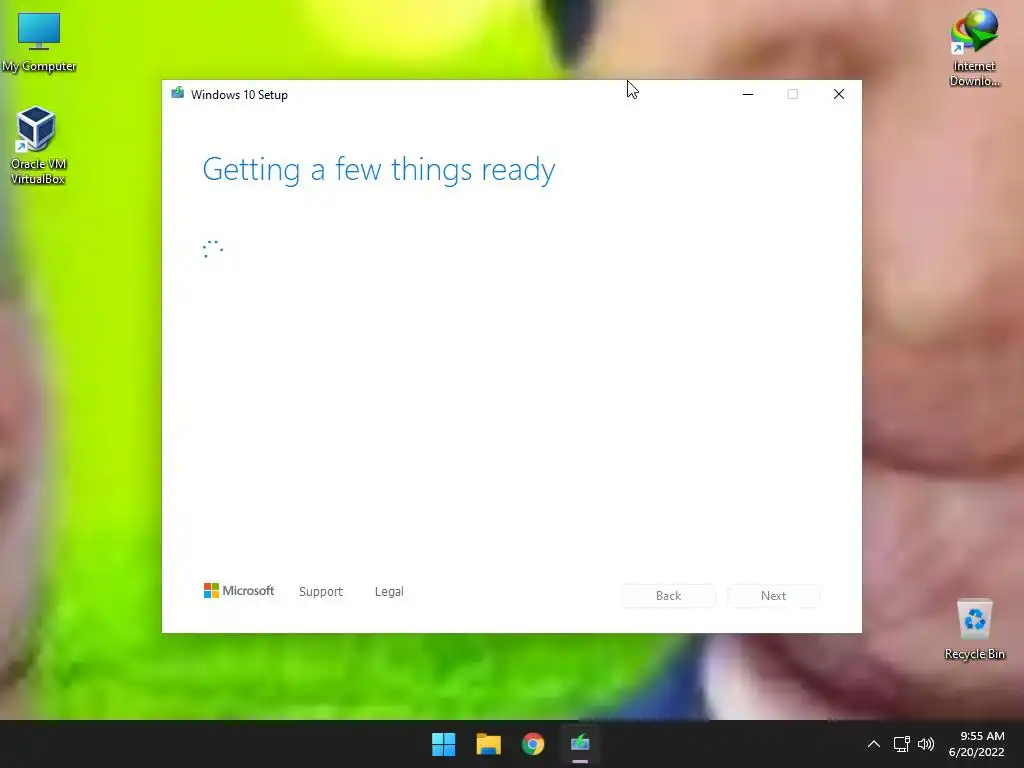Image resolution: width=1024 pixels, height=768 pixels.
Task: Open the Legal link in Setup
Action: 389,592
